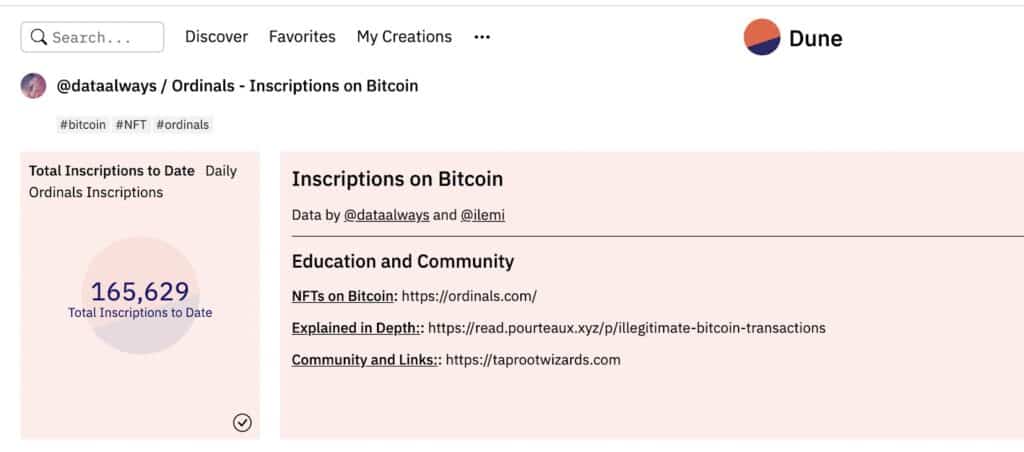Open the Discover tab

[216, 37]
